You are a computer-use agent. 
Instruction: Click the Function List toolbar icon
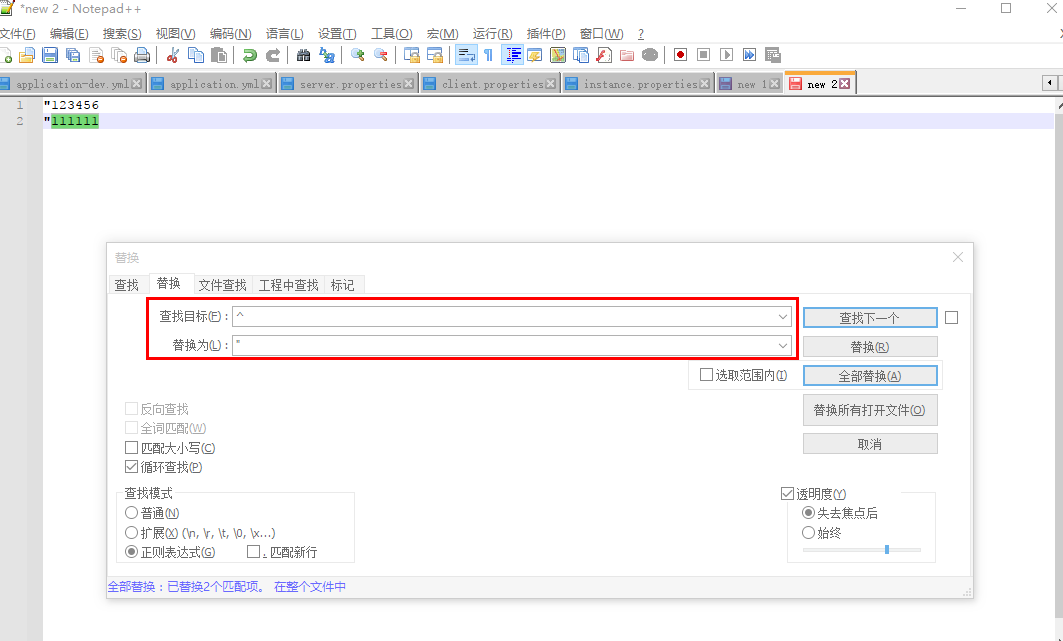click(604, 55)
